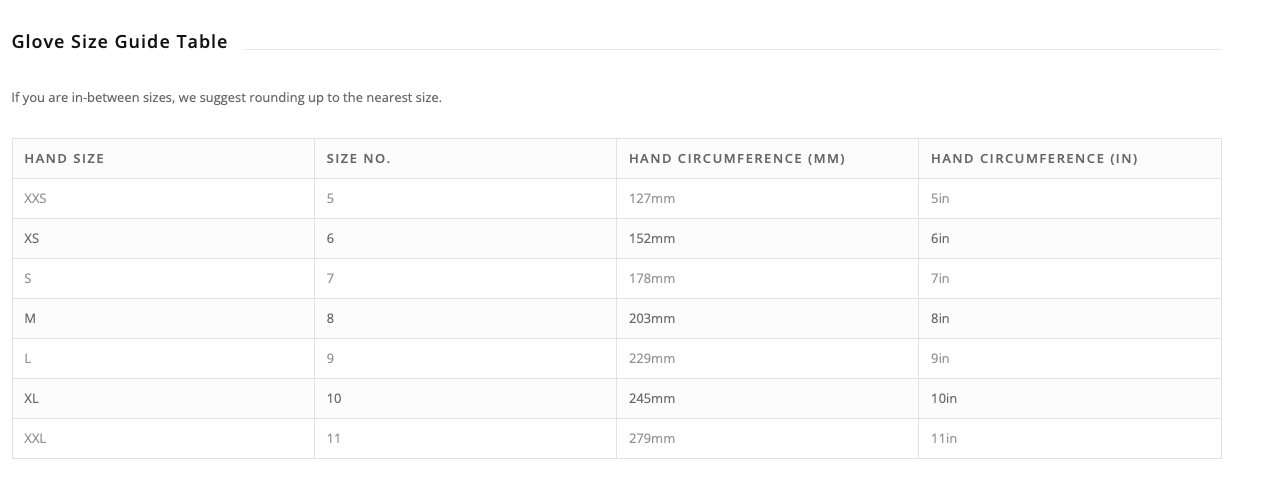This screenshot has height=493, width=1275.
Task: Click size number 7 cell
Action: click(x=331, y=279)
